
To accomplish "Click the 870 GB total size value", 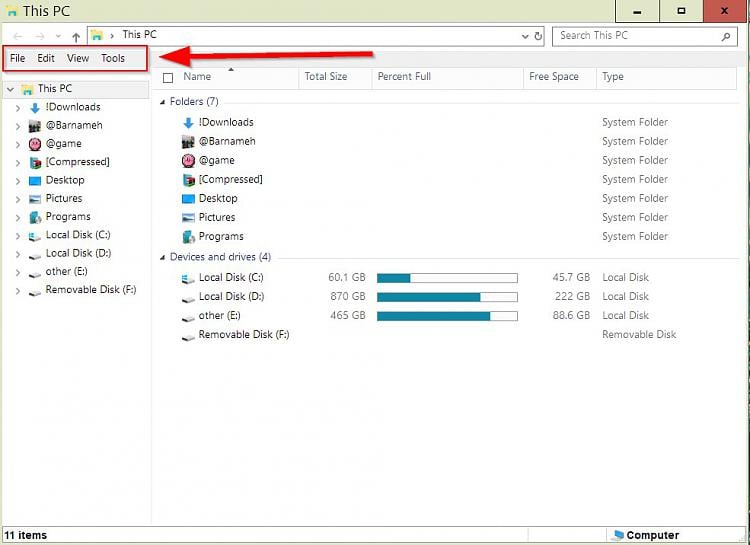I will pos(348,297).
